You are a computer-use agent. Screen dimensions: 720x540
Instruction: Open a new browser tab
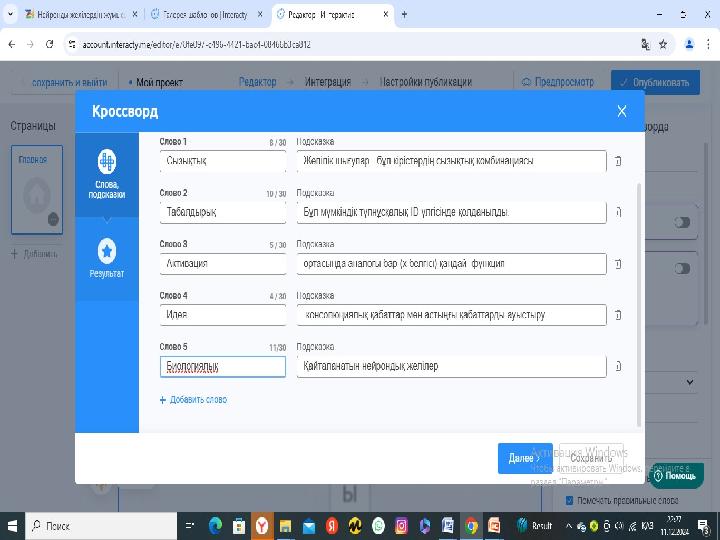click(x=404, y=15)
